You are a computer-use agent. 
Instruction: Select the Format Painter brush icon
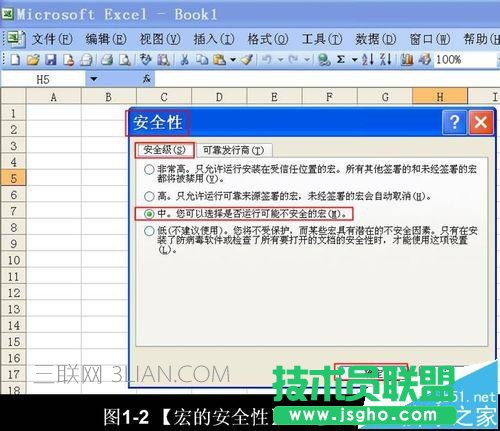tap(247, 60)
